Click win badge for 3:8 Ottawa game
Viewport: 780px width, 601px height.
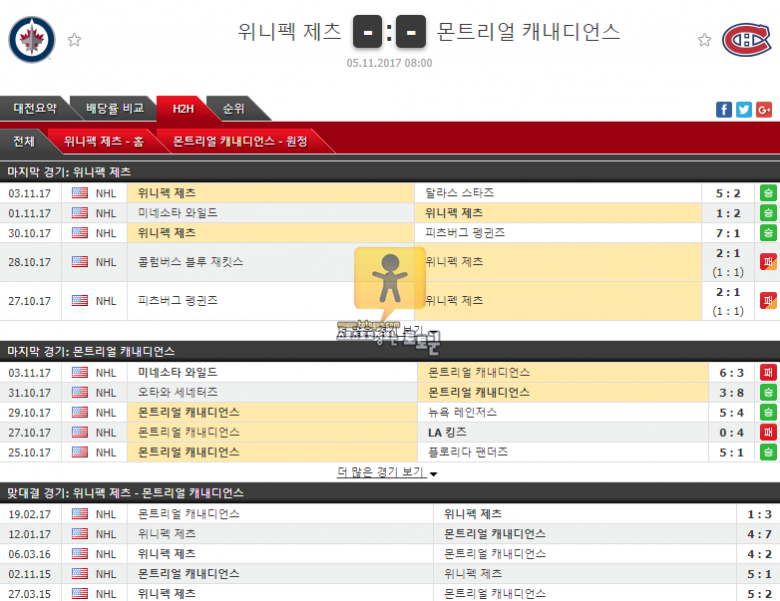[x=768, y=393]
